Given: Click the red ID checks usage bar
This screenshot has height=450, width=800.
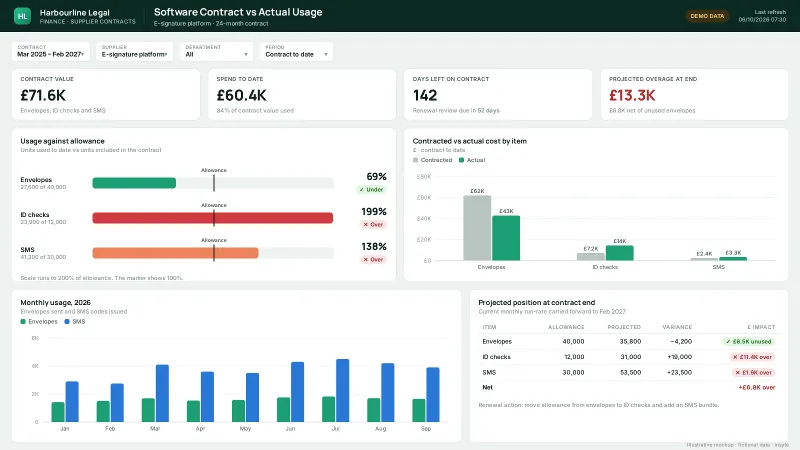Looking at the screenshot, I should point(213,218).
